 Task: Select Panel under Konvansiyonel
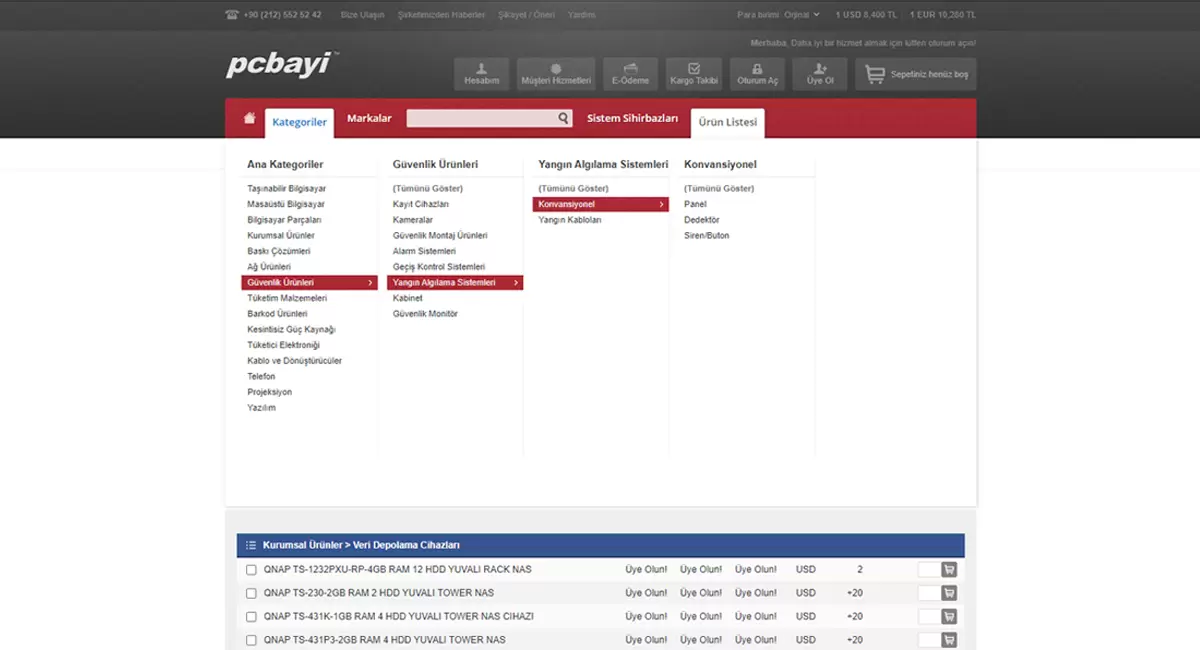pos(695,204)
